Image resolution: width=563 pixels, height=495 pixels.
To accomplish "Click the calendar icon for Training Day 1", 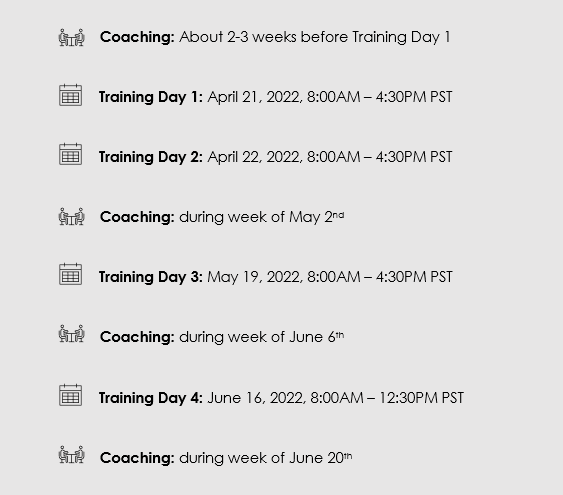I will coord(70,95).
